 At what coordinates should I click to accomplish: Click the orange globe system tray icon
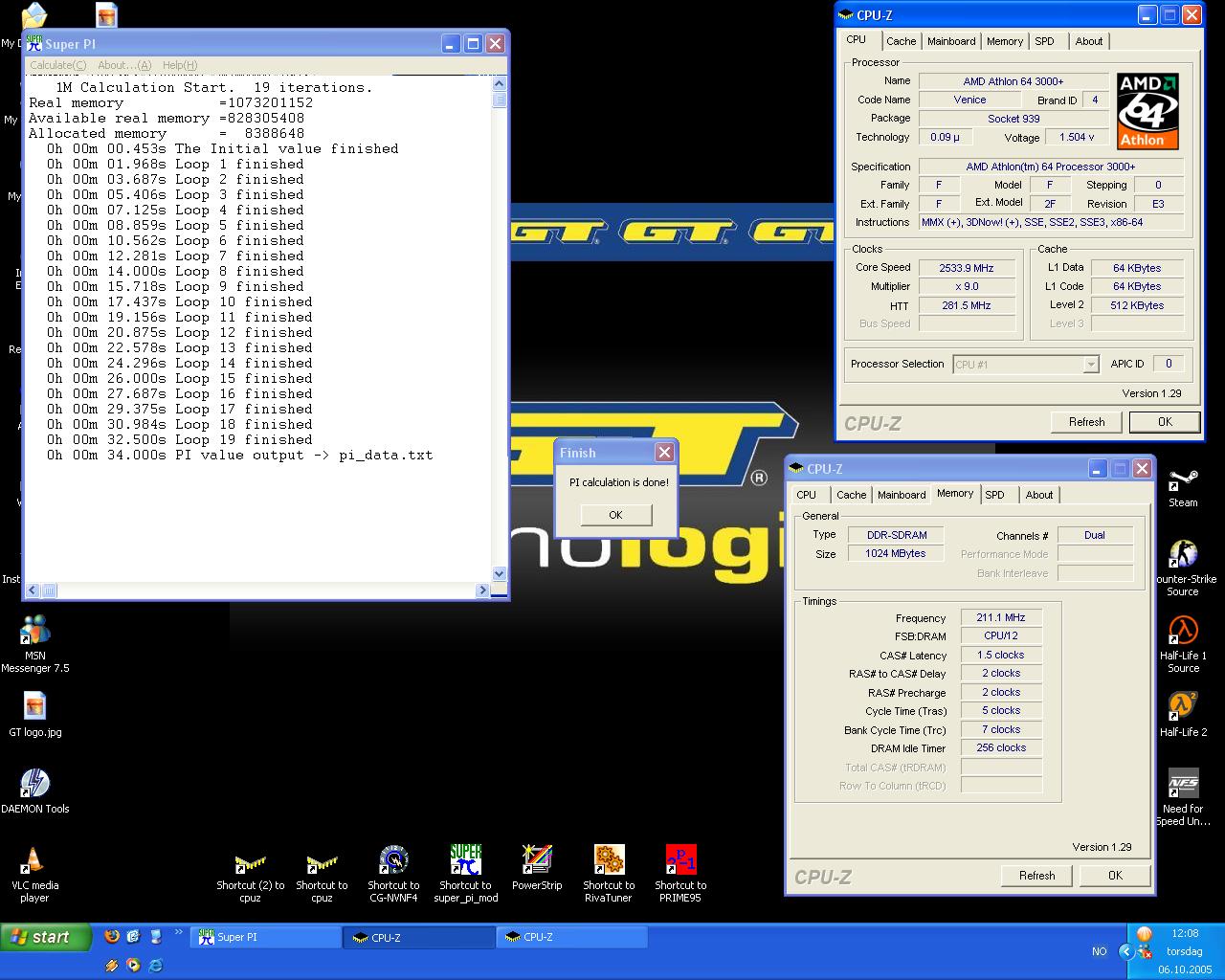coord(1144,934)
